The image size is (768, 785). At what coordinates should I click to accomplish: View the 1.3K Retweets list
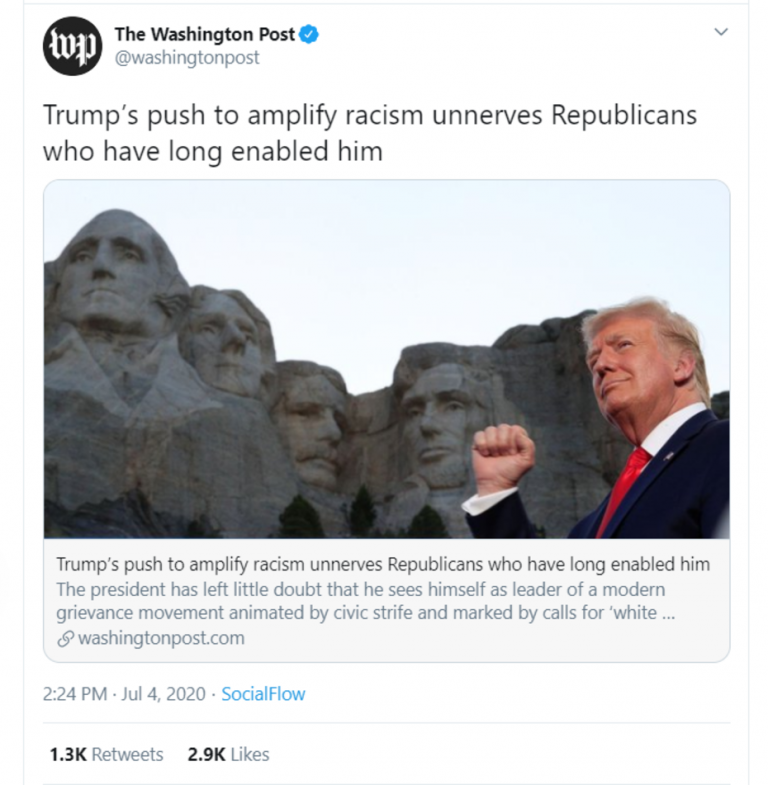[x=106, y=754]
